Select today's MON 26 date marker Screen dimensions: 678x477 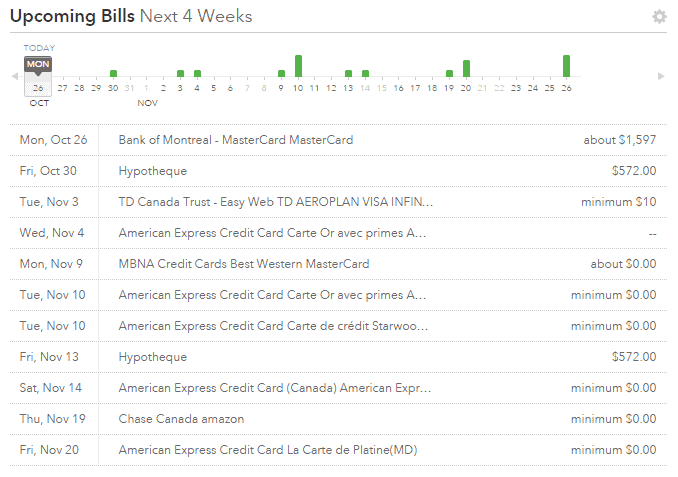pos(37,78)
